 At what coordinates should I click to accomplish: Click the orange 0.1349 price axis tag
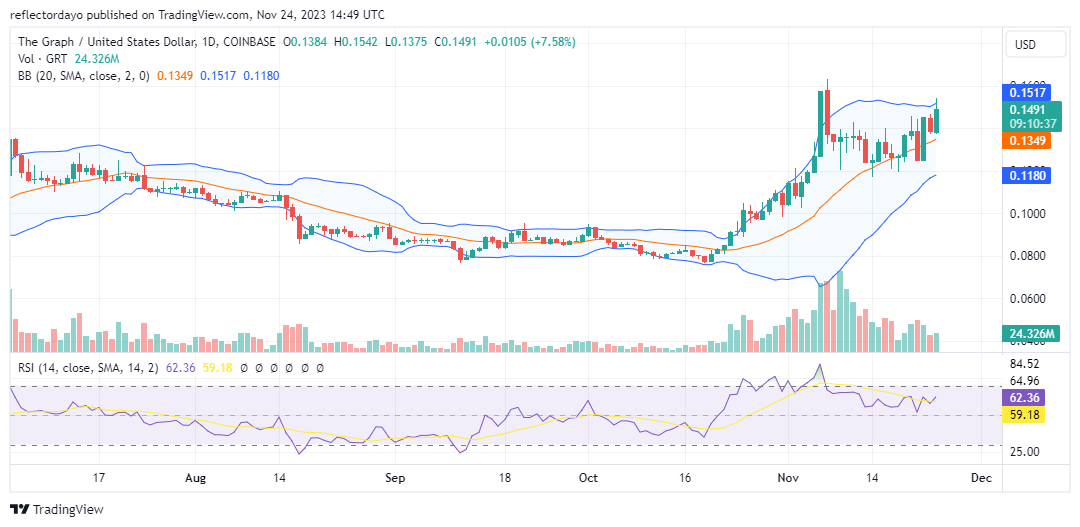coord(1028,141)
